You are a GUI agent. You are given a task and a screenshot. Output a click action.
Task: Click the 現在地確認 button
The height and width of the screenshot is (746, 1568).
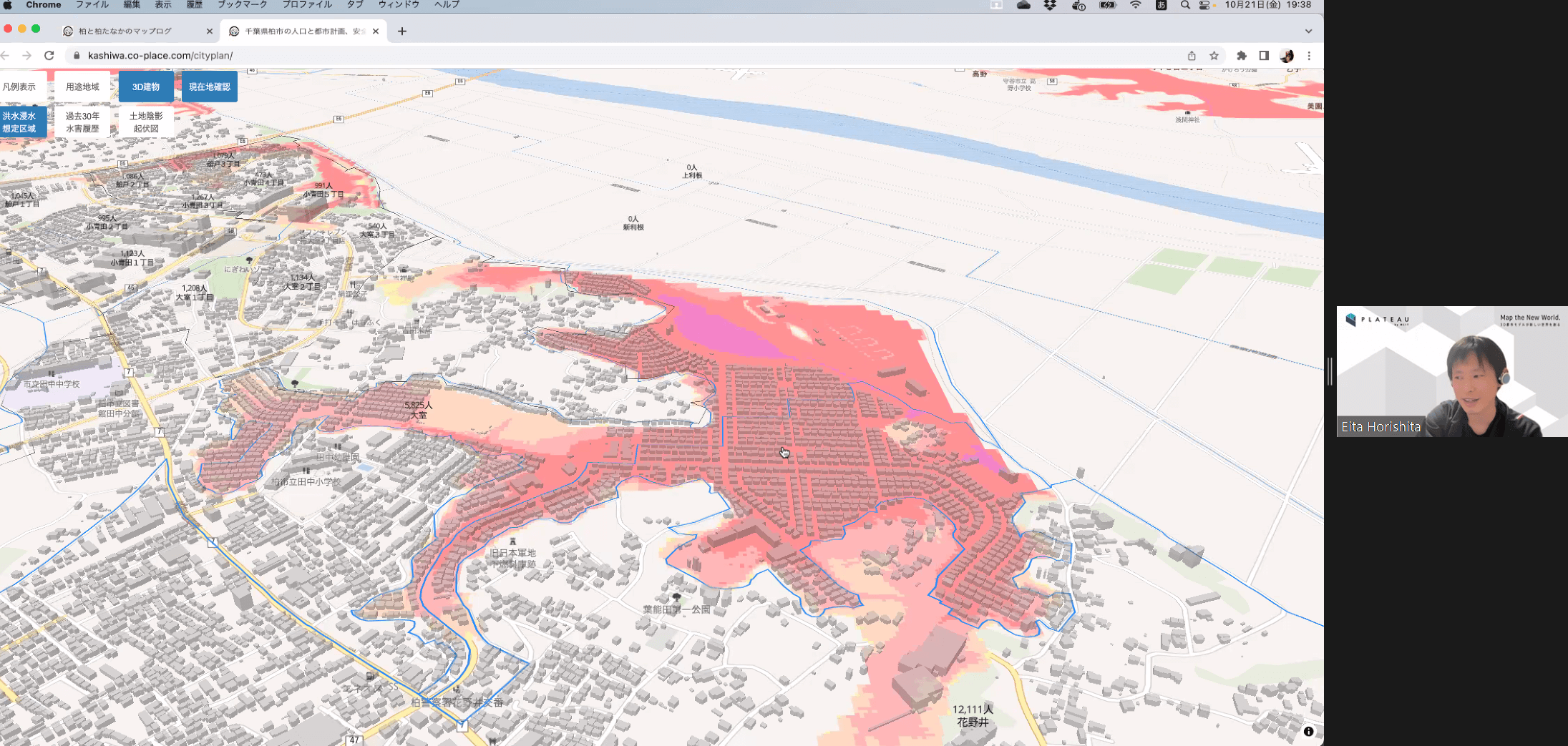(210, 87)
